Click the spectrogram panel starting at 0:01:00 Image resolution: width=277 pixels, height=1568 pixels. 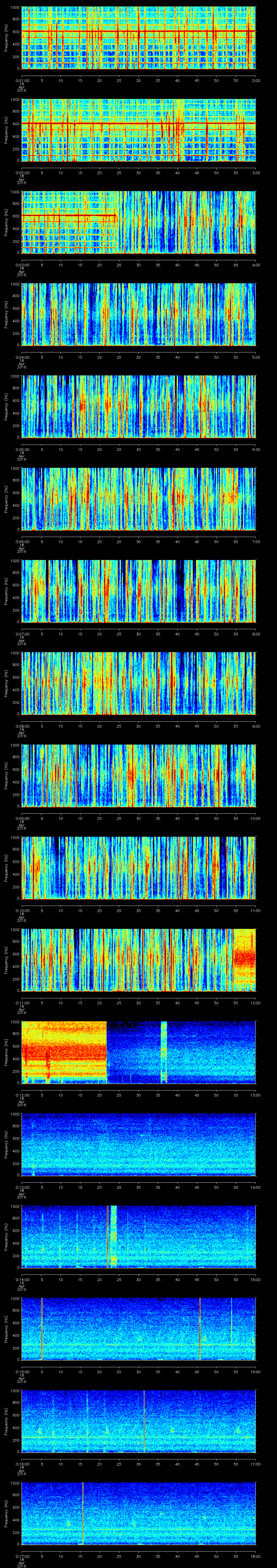point(139,38)
